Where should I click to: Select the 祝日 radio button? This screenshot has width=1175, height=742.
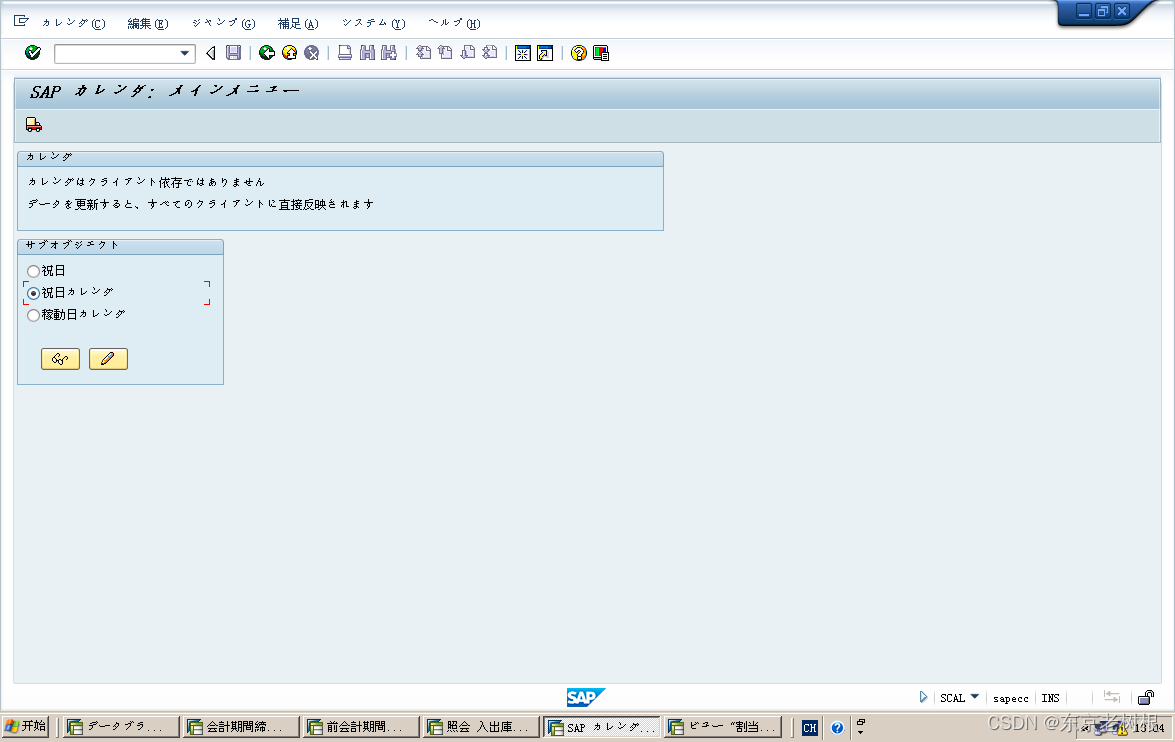pos(33,271)
